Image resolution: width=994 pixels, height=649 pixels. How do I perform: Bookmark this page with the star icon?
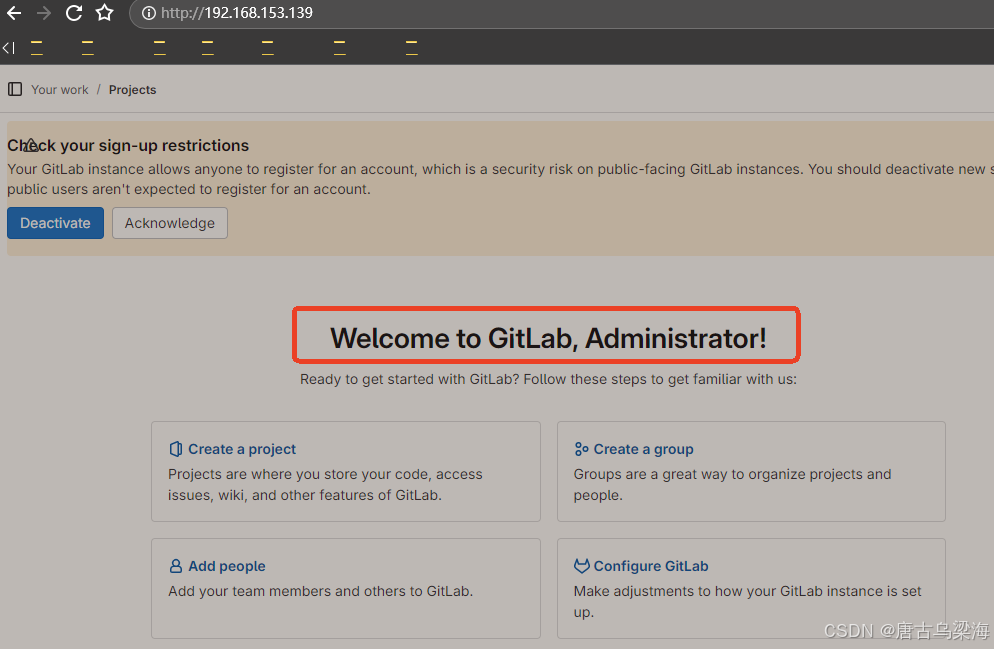[105, 13]
